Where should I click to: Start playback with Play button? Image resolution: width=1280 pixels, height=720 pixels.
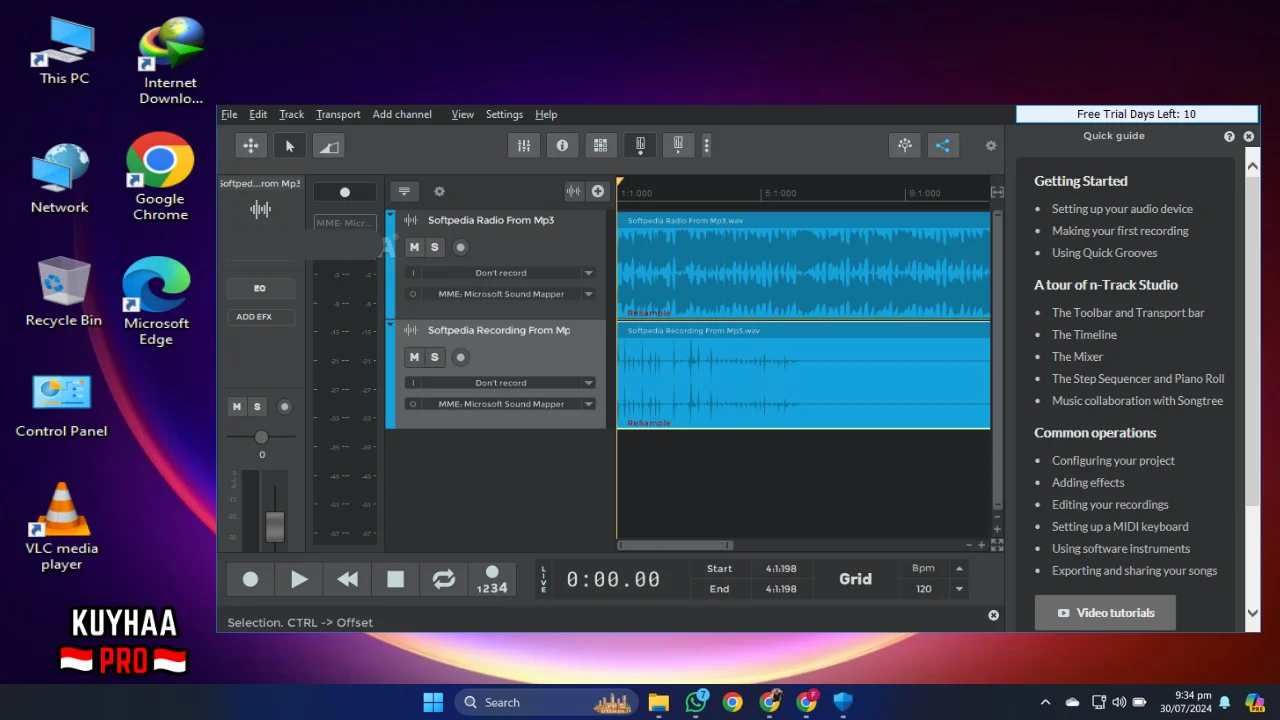tap(299, 579)
